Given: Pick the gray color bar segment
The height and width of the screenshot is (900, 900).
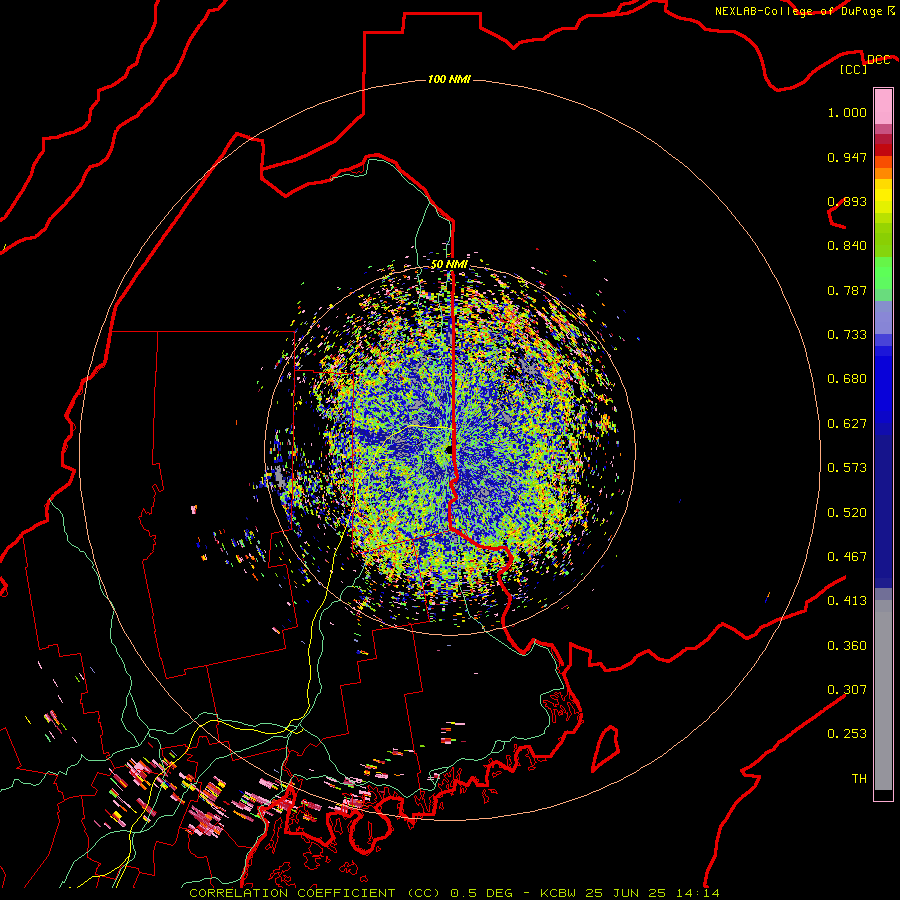Looking at the screenshot, I should [x=883, y=695].
